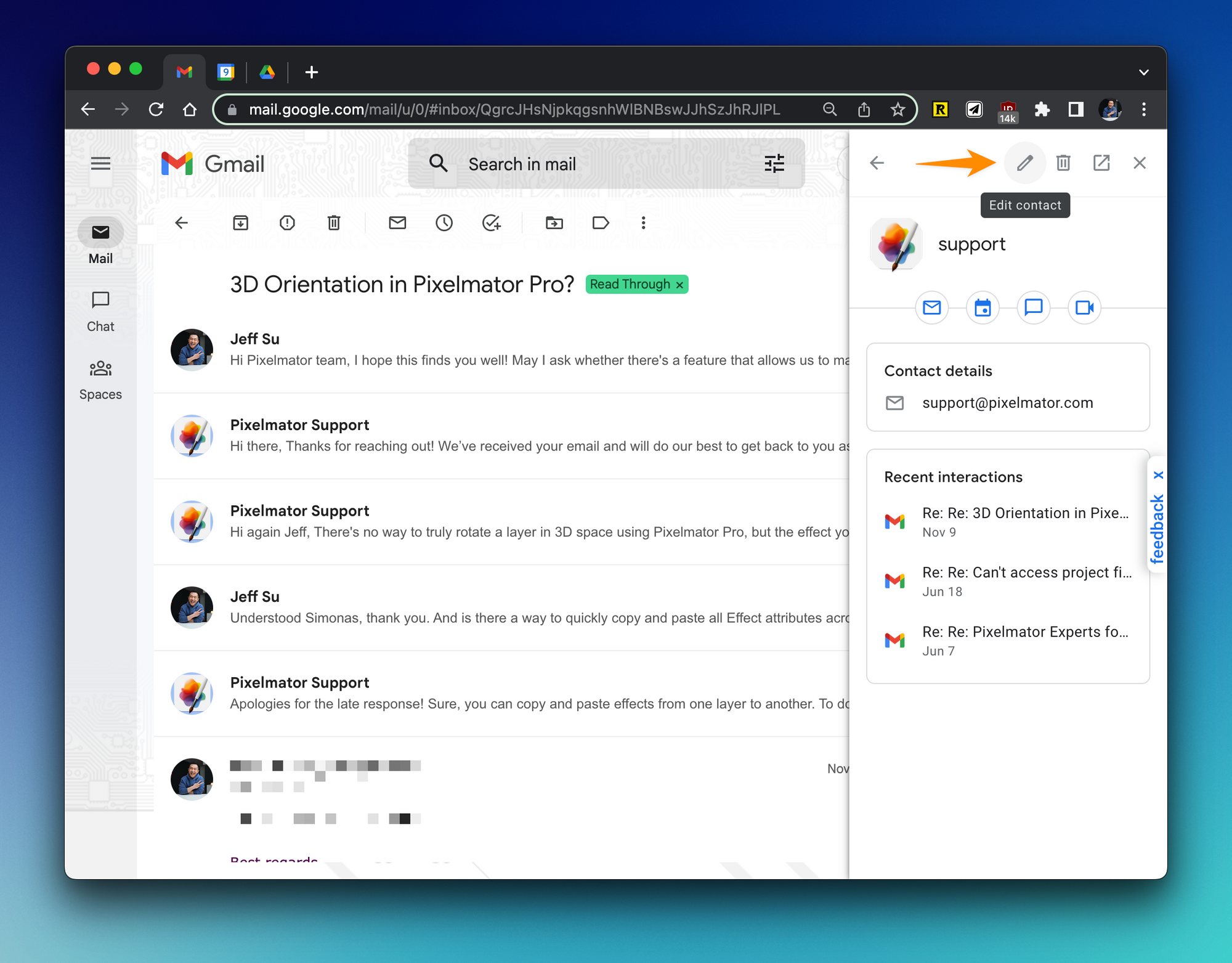This screenshot has height=963, width=1232.
Task: Open contact in new window icon
Action: pyautogui.click(x=1101, y=163)
